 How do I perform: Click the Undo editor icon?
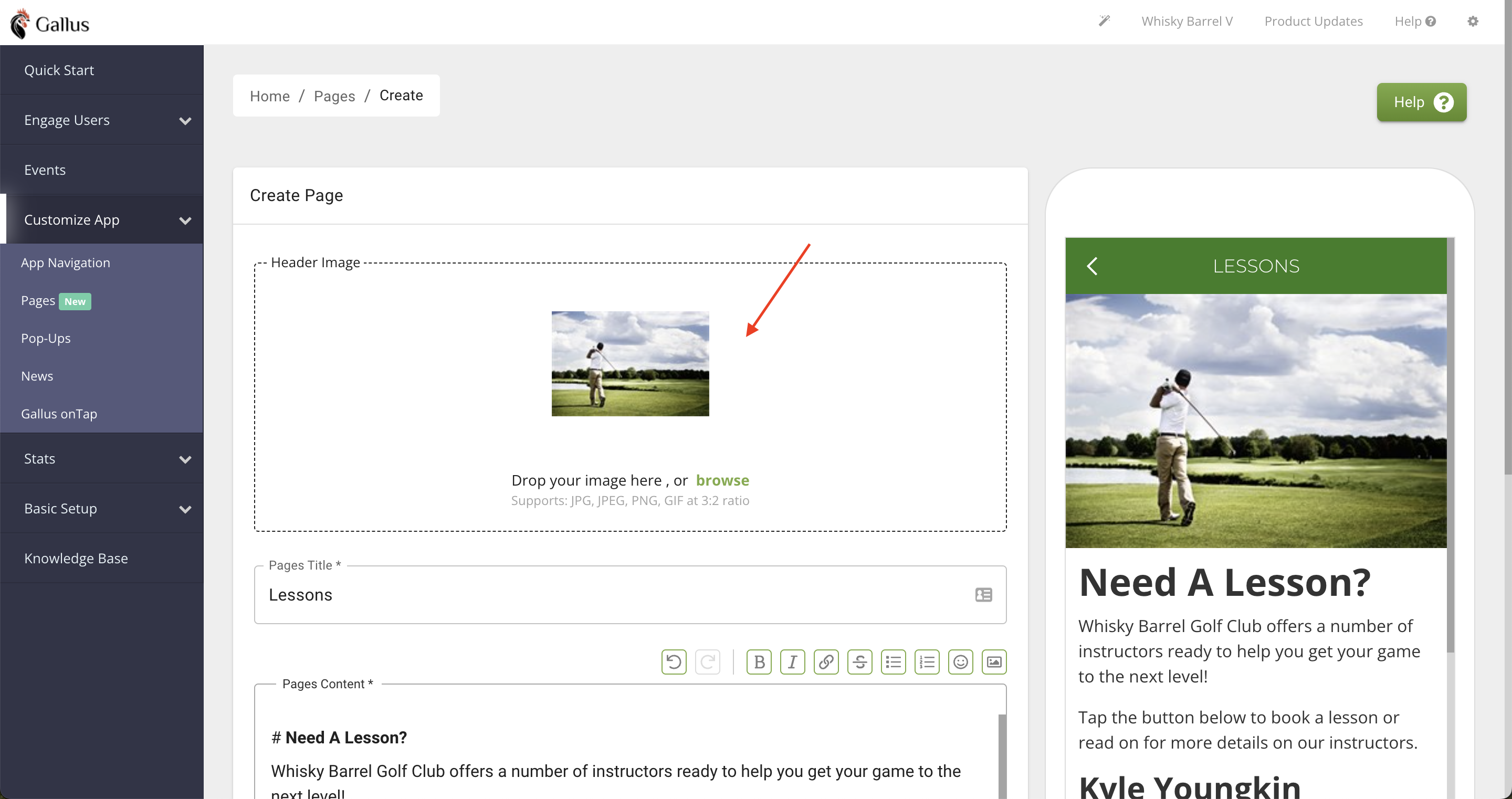tap(674, 661)
